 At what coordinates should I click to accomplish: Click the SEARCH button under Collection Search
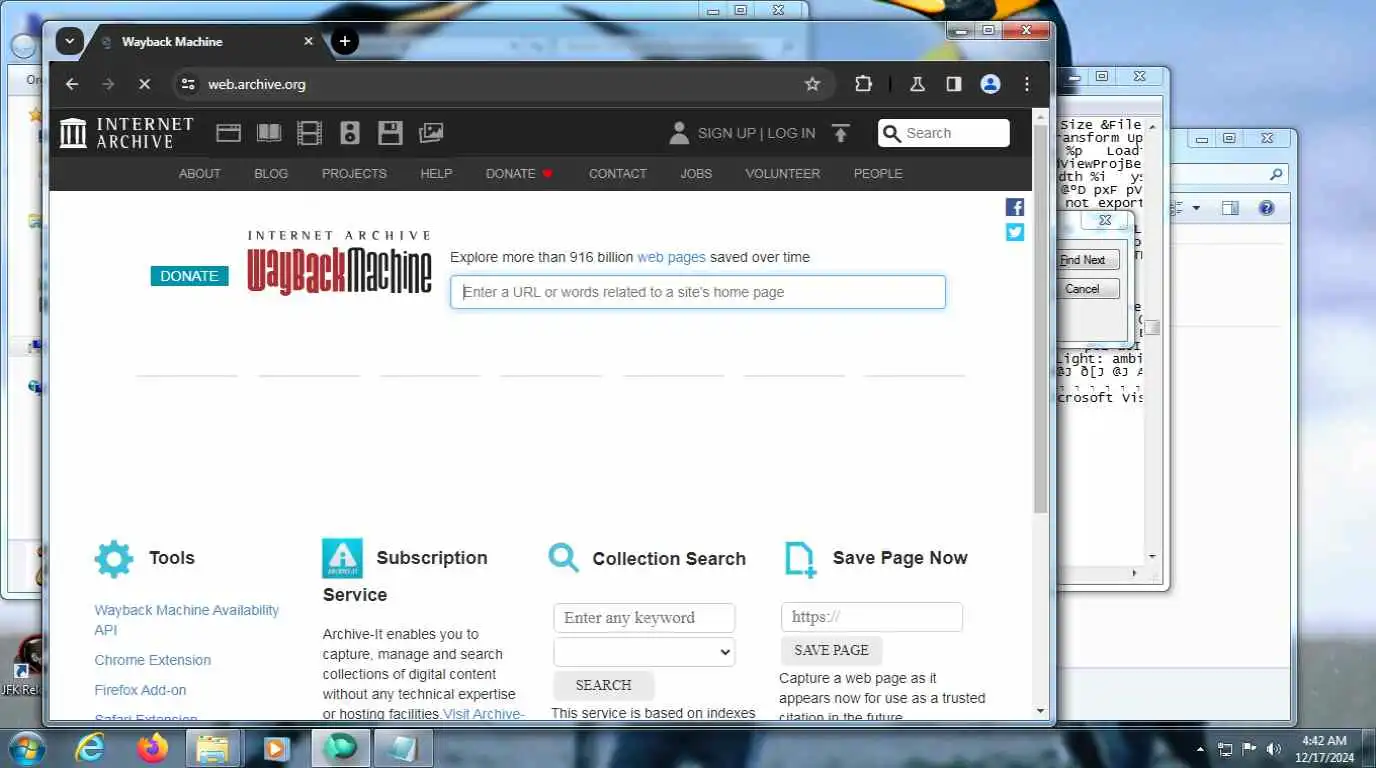click(604, 685)
